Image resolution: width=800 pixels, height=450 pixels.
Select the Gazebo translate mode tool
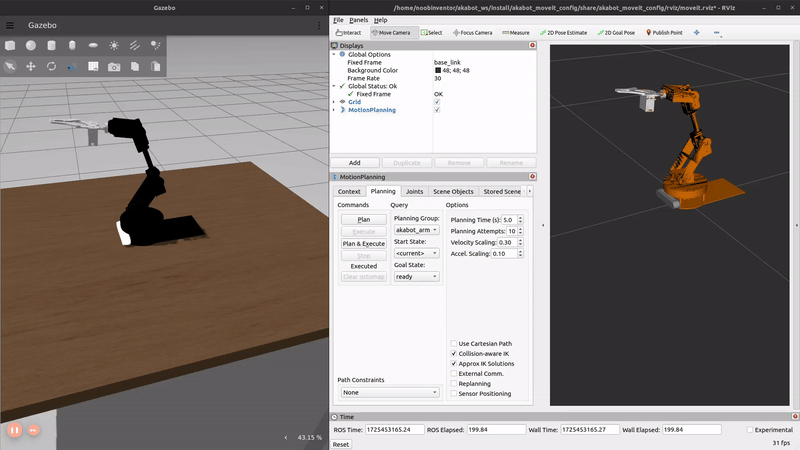30,66
